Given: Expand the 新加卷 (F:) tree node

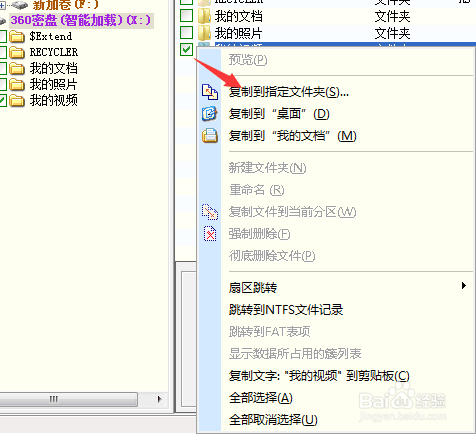Looking at the screenshot, I should tap(2, 5).
